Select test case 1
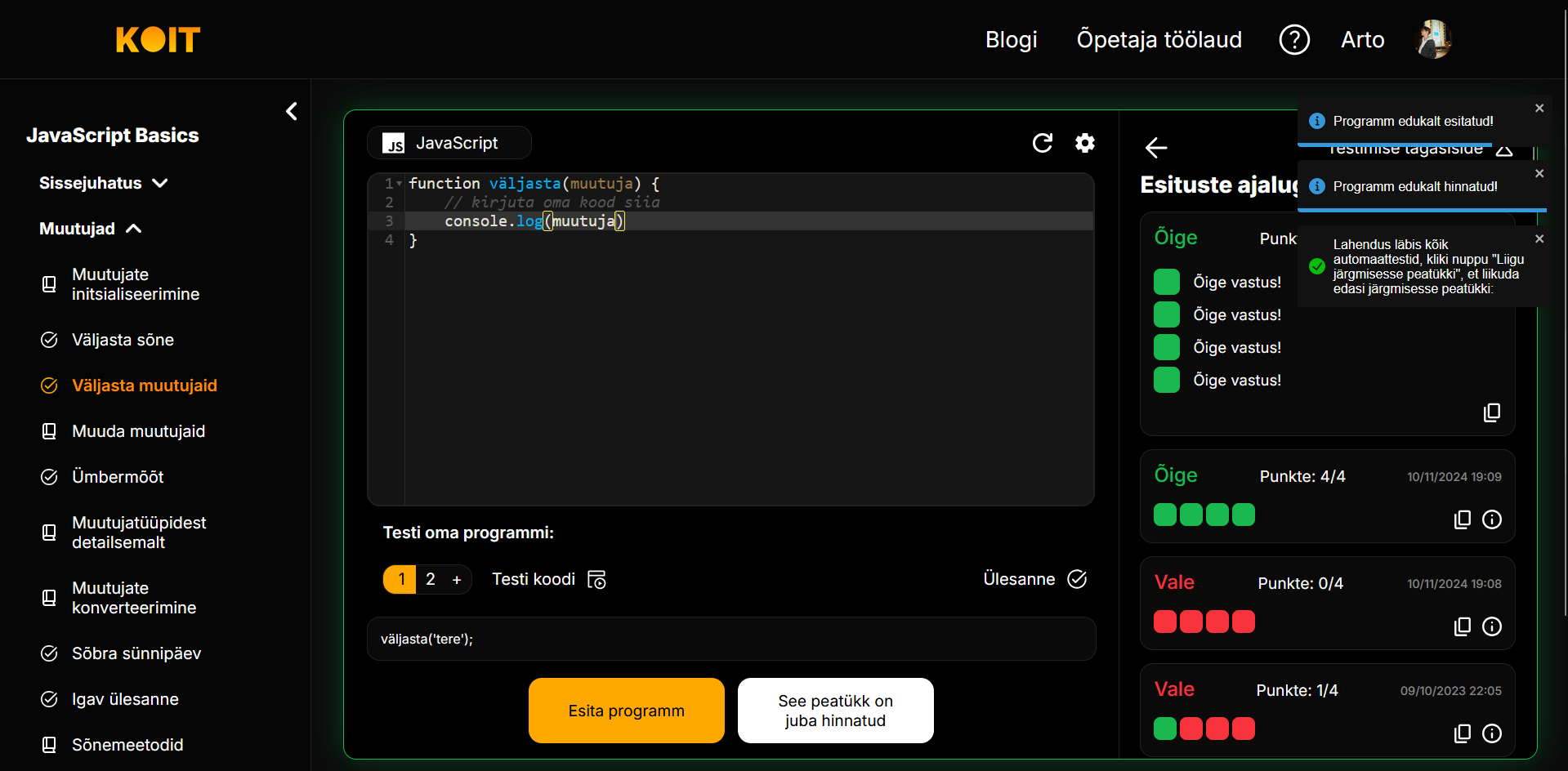Screen dimensions: 1568x771 [x=400, y=579]
